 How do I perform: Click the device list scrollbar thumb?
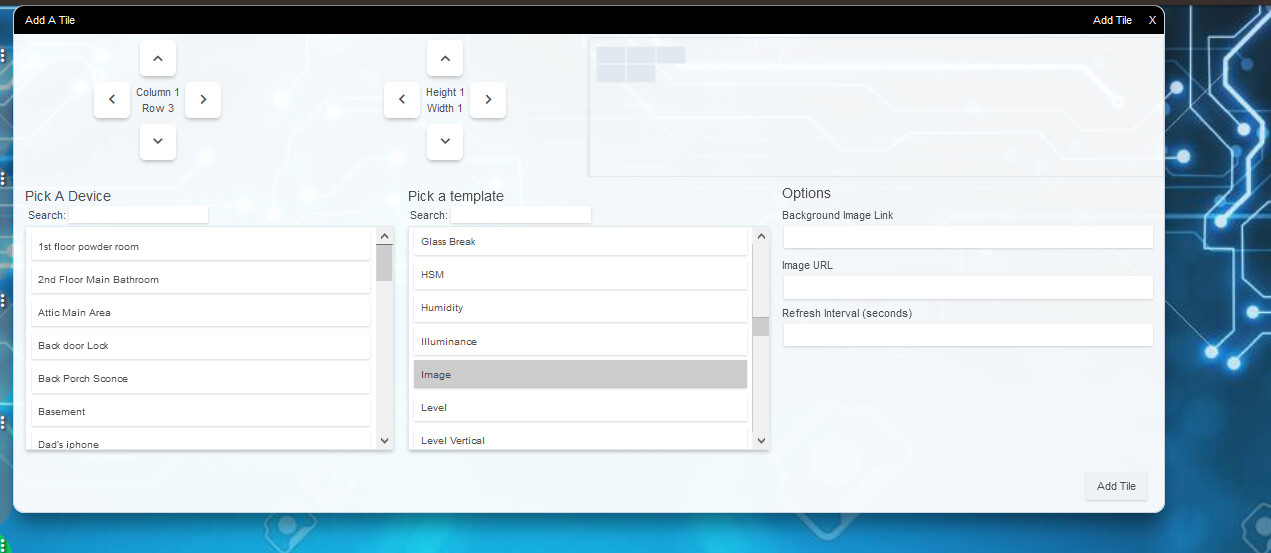[x=384, y=262]
